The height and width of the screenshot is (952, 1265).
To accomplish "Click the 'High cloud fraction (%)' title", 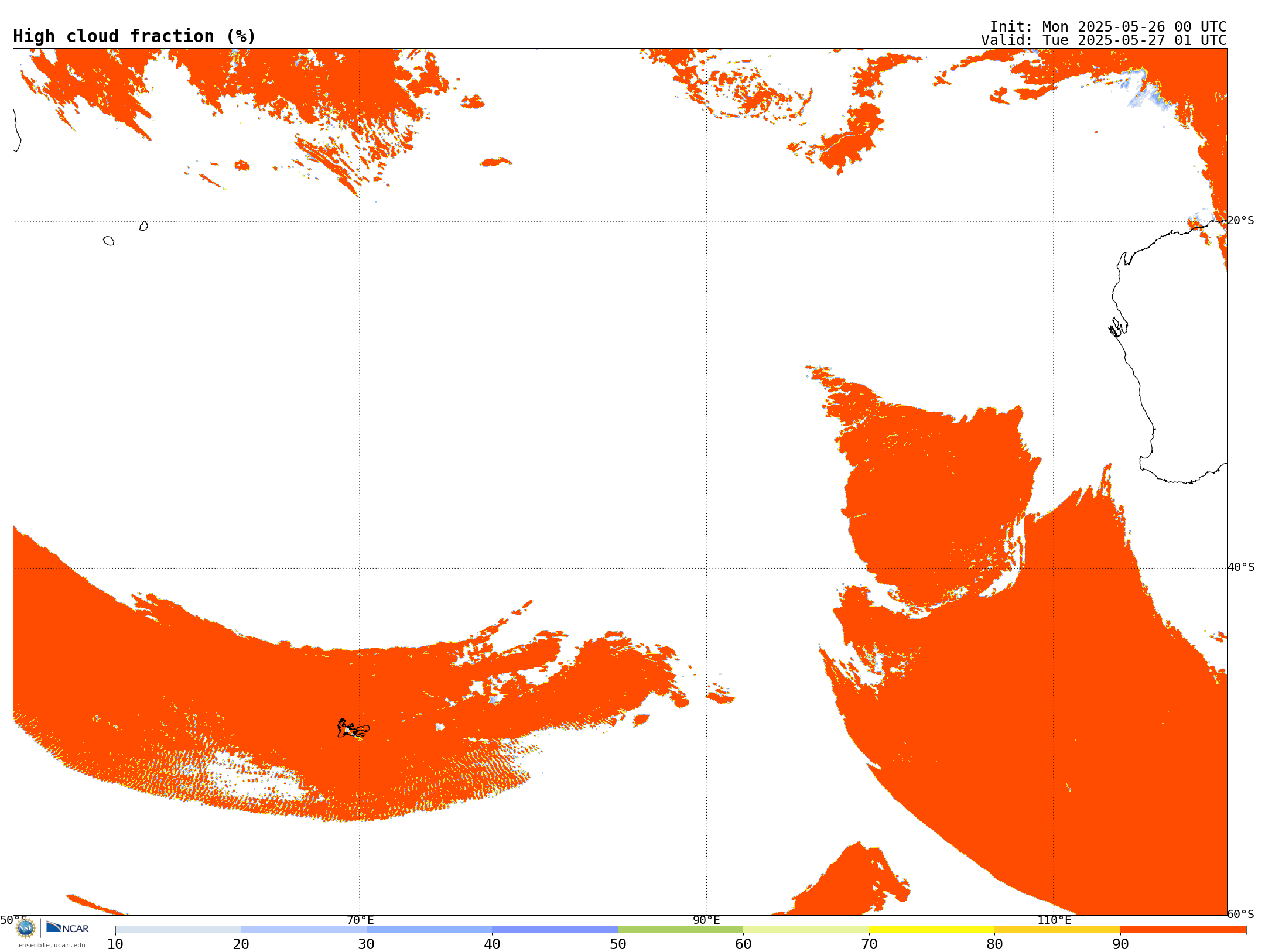I will click(135, 36).
